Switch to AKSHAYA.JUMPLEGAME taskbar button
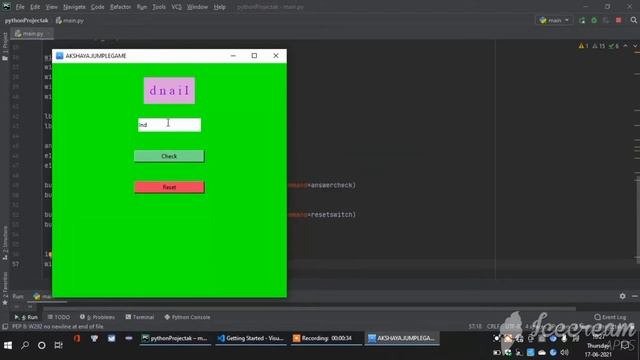This screenshot has height=360, width=640. click(x=402, y=338)
